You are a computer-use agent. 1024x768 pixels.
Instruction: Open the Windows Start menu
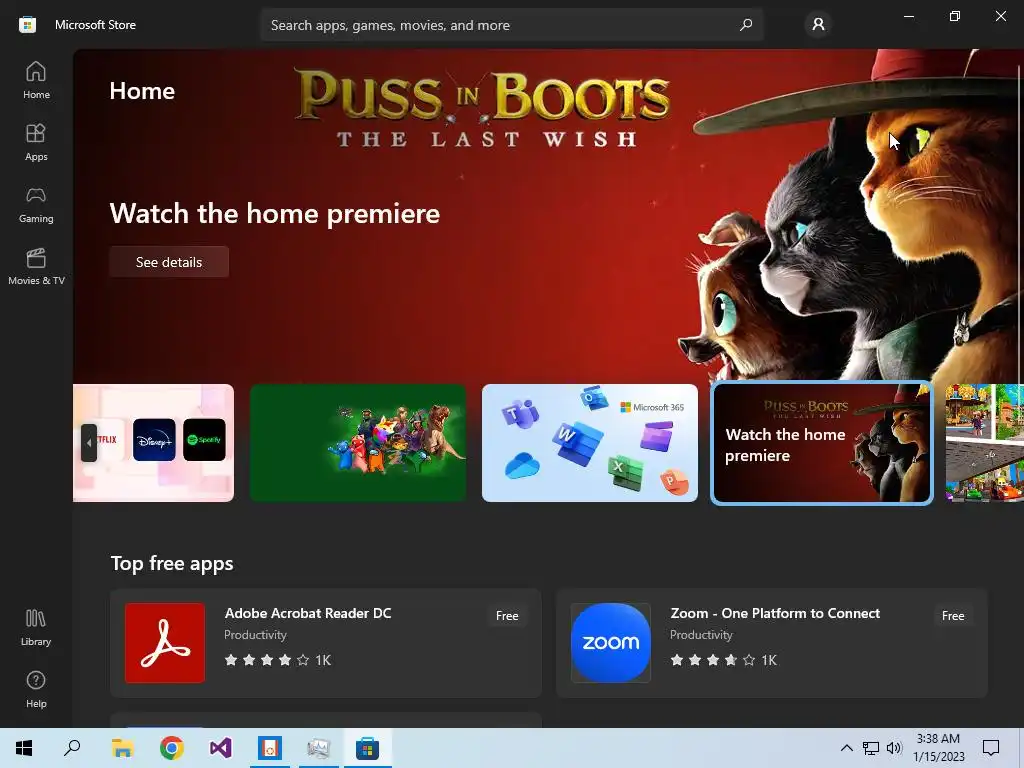pos(24,748)
